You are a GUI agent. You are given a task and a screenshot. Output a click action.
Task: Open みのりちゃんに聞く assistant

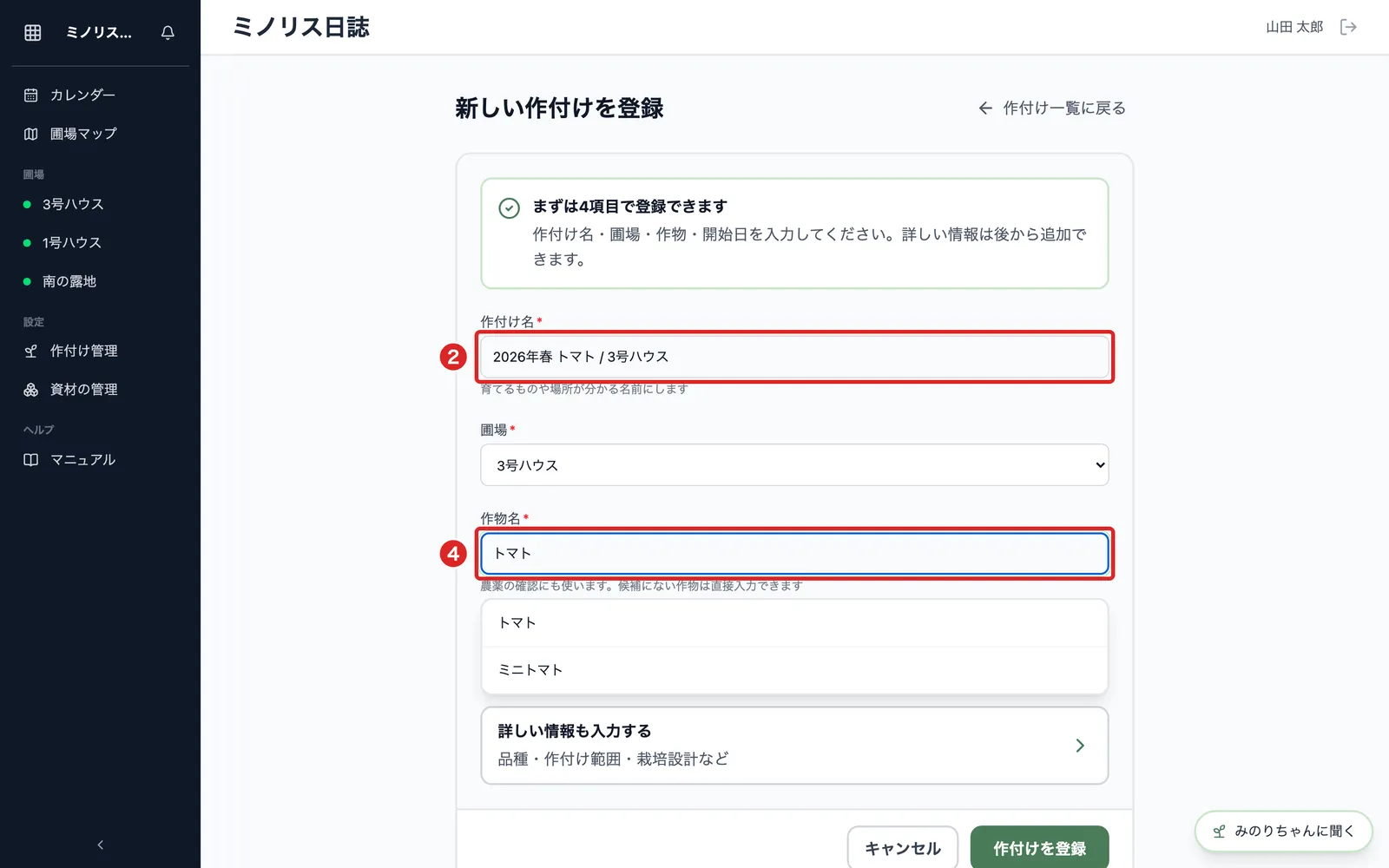click(1283, 832)
